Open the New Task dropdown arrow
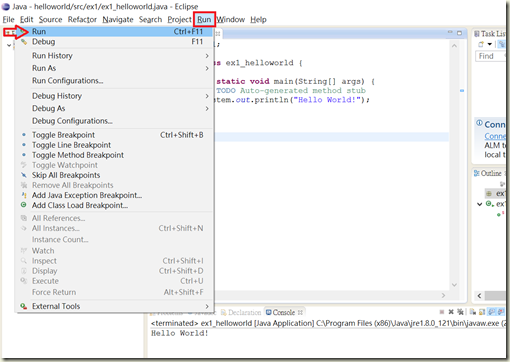 tap(490, 44)
